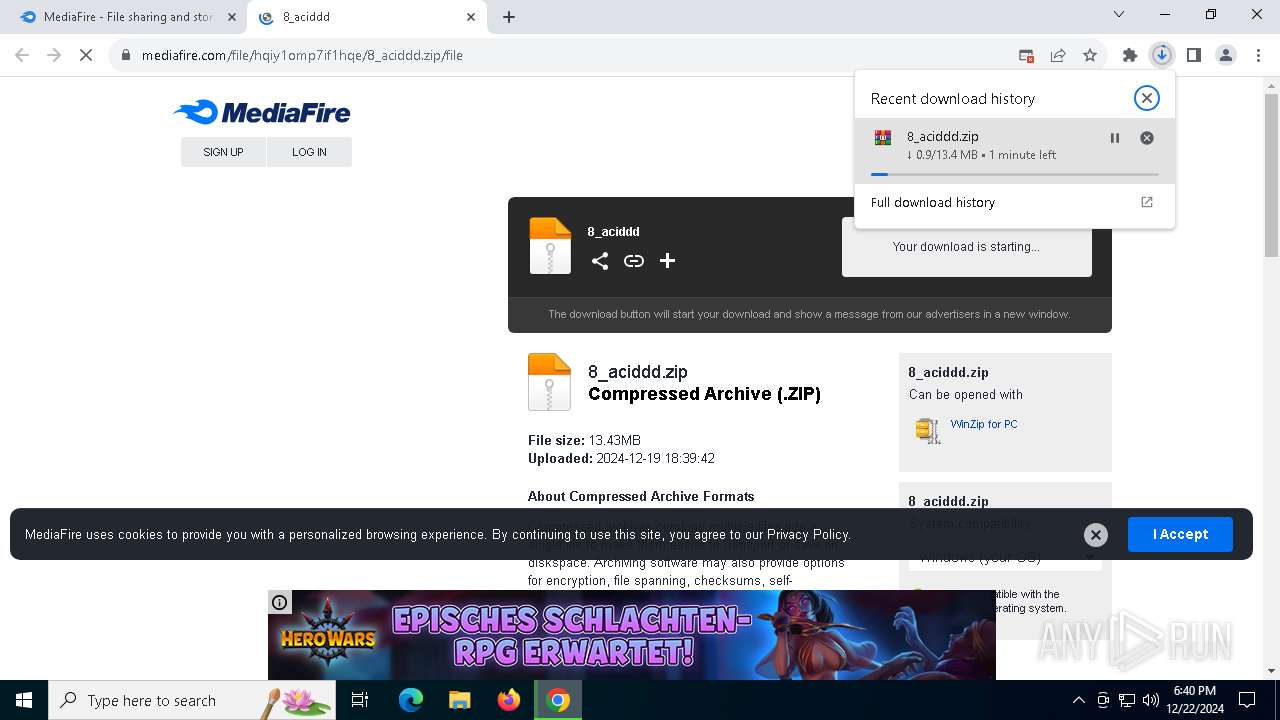The image size is (1280, 720).
Task: Open the Extensions puzzle icon
Action: click(1130, 55)
